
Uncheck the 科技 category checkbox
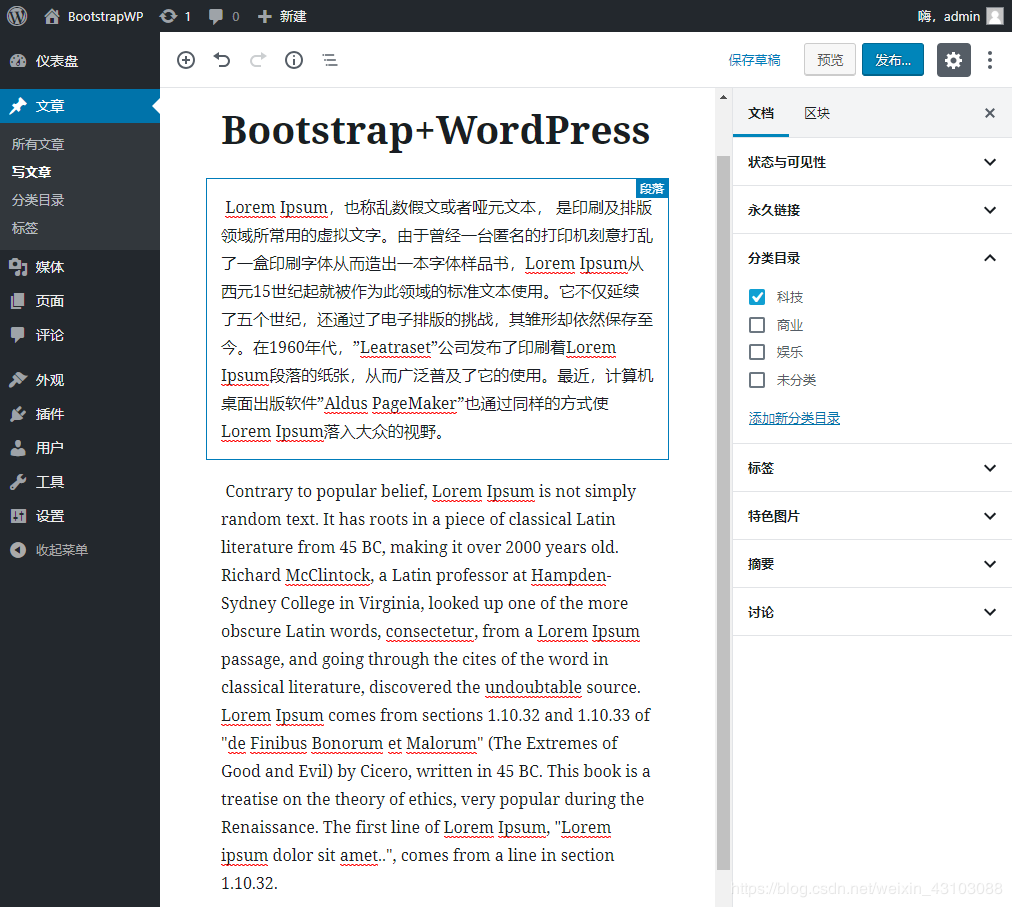pos(757,297)
